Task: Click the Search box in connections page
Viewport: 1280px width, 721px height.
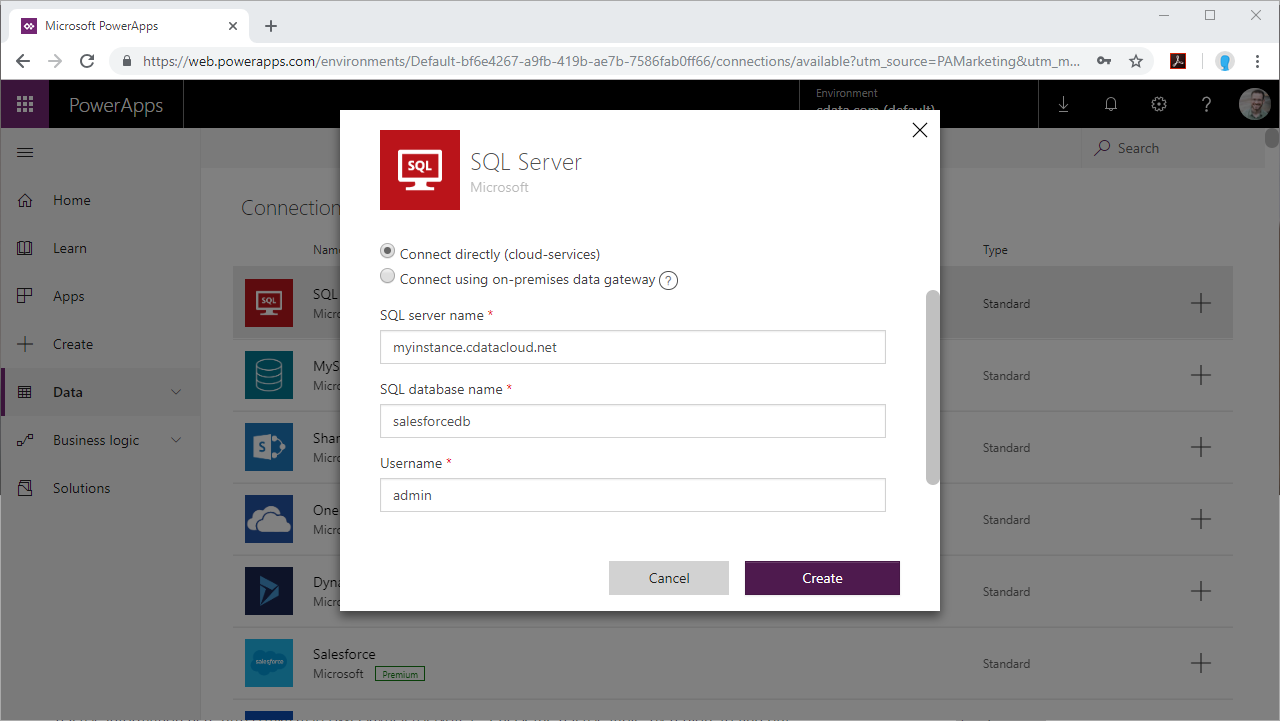Action: coord(1173,148)
